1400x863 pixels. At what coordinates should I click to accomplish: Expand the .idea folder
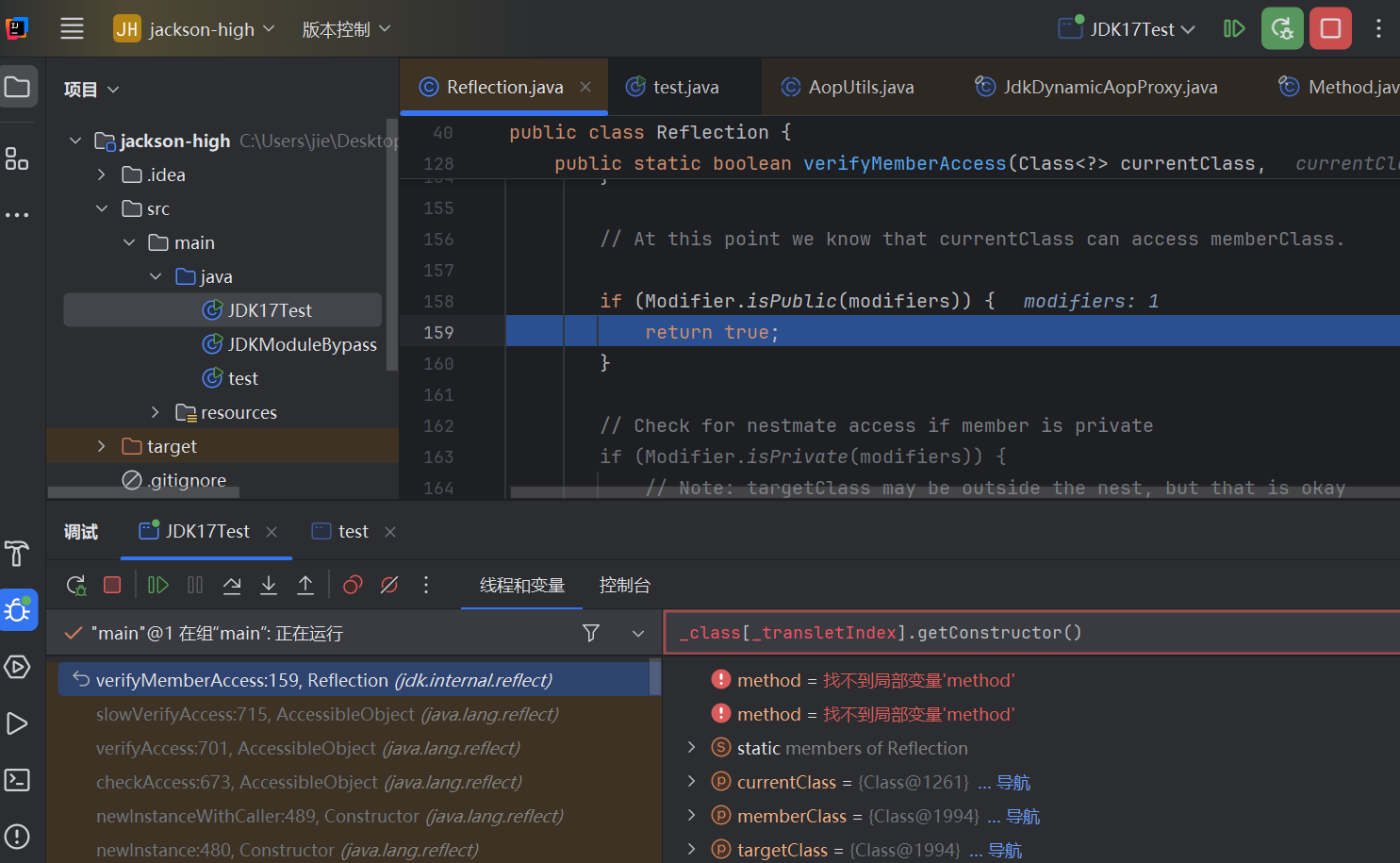point(102,174)
